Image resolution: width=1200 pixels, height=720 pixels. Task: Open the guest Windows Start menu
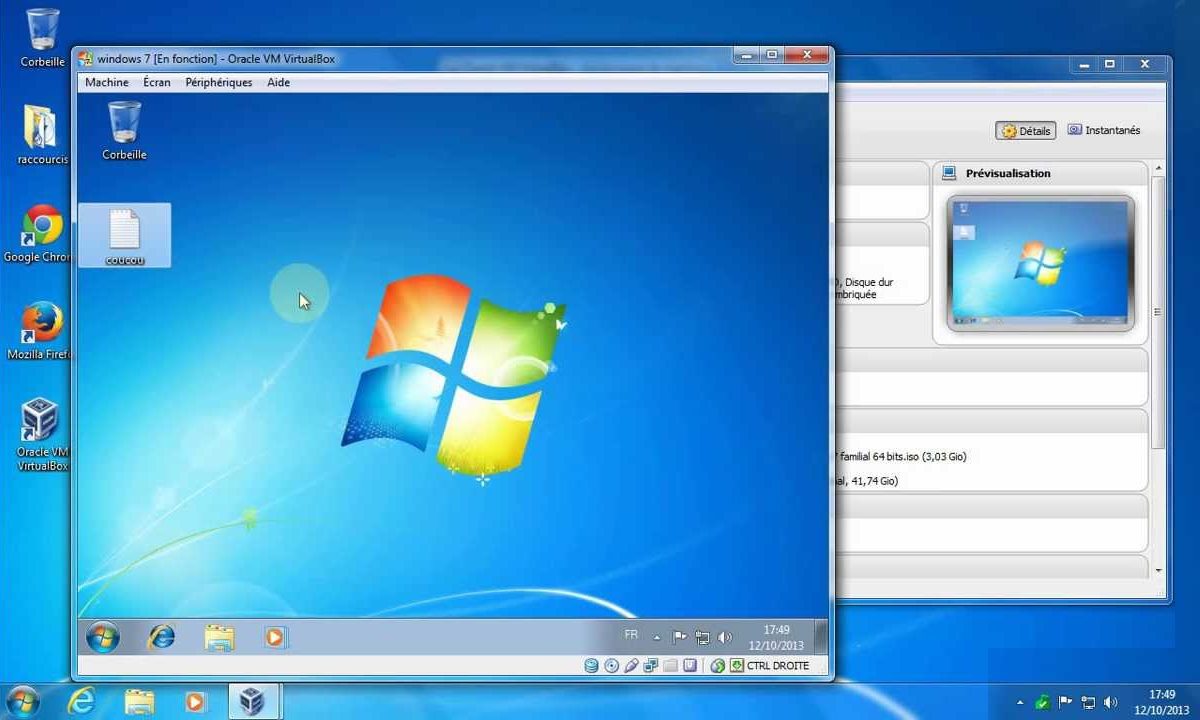point(103,636)
